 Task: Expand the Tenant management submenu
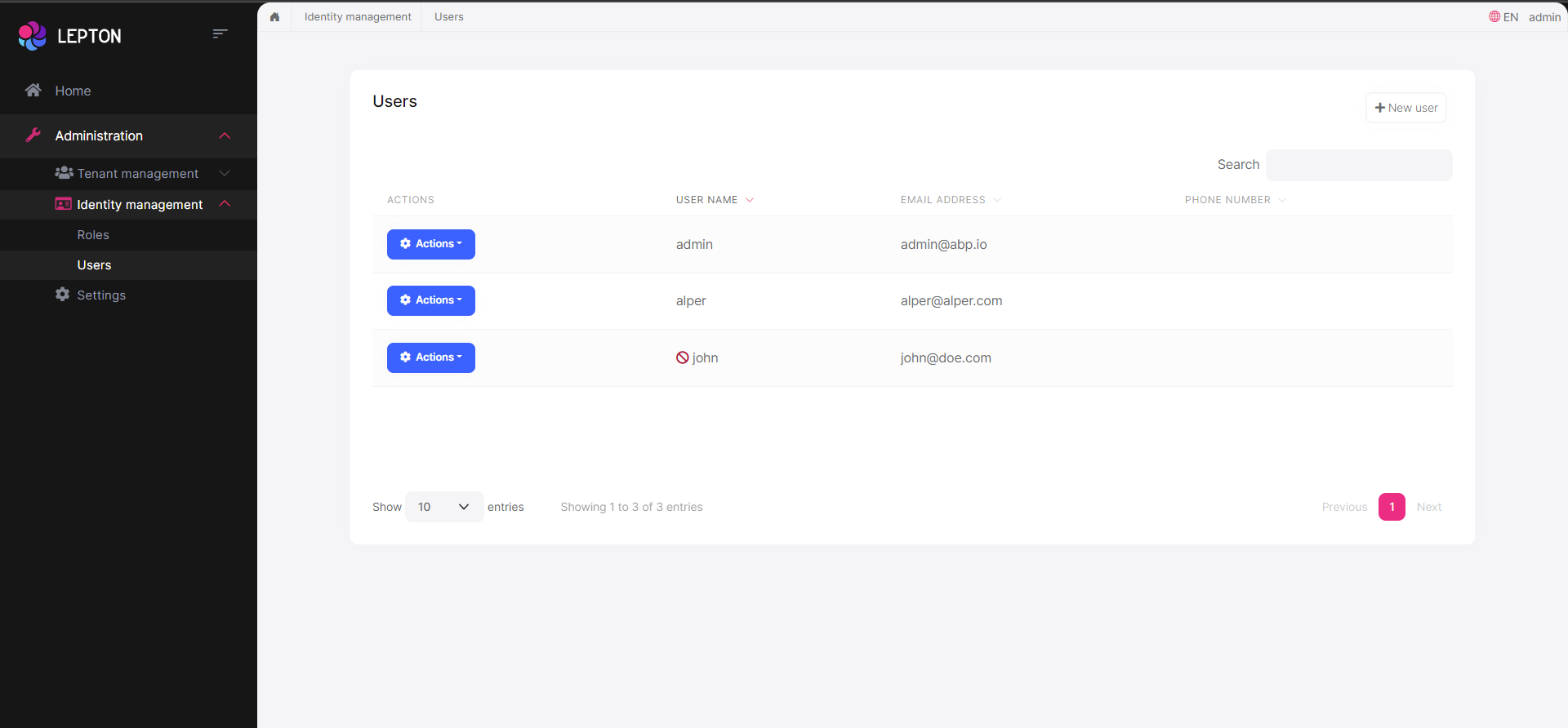225,173
